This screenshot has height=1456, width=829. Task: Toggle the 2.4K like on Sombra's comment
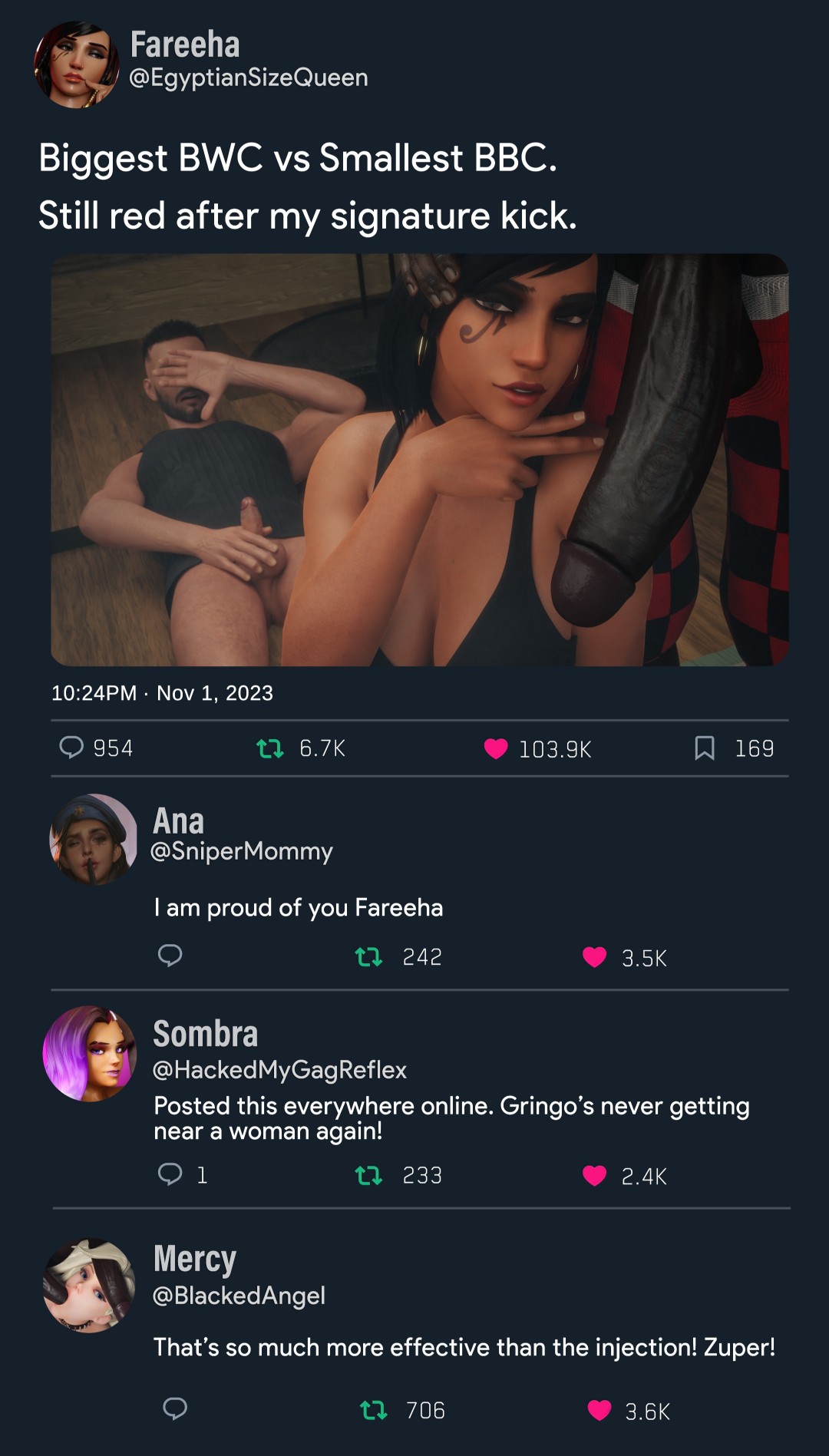point(594,1175)
